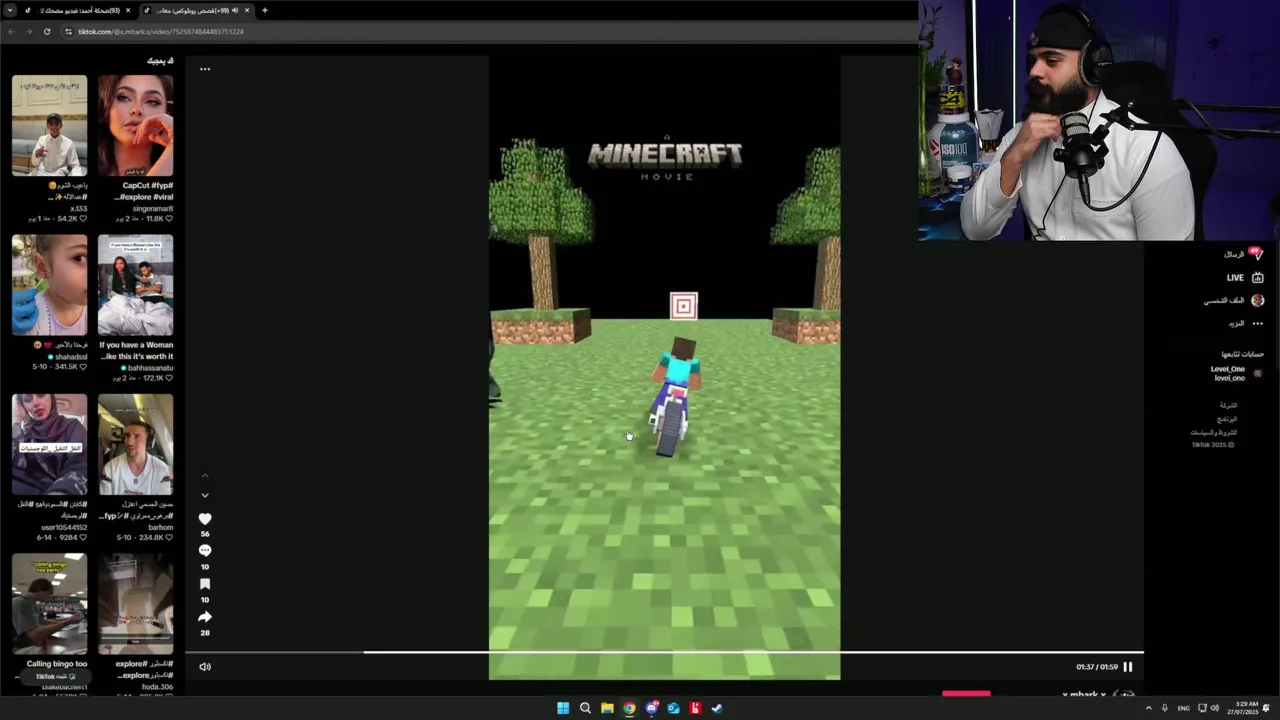Open the huda.306 explore video thumbnail
This screenshot has width=1280, height=720.
tap(135, 604)
